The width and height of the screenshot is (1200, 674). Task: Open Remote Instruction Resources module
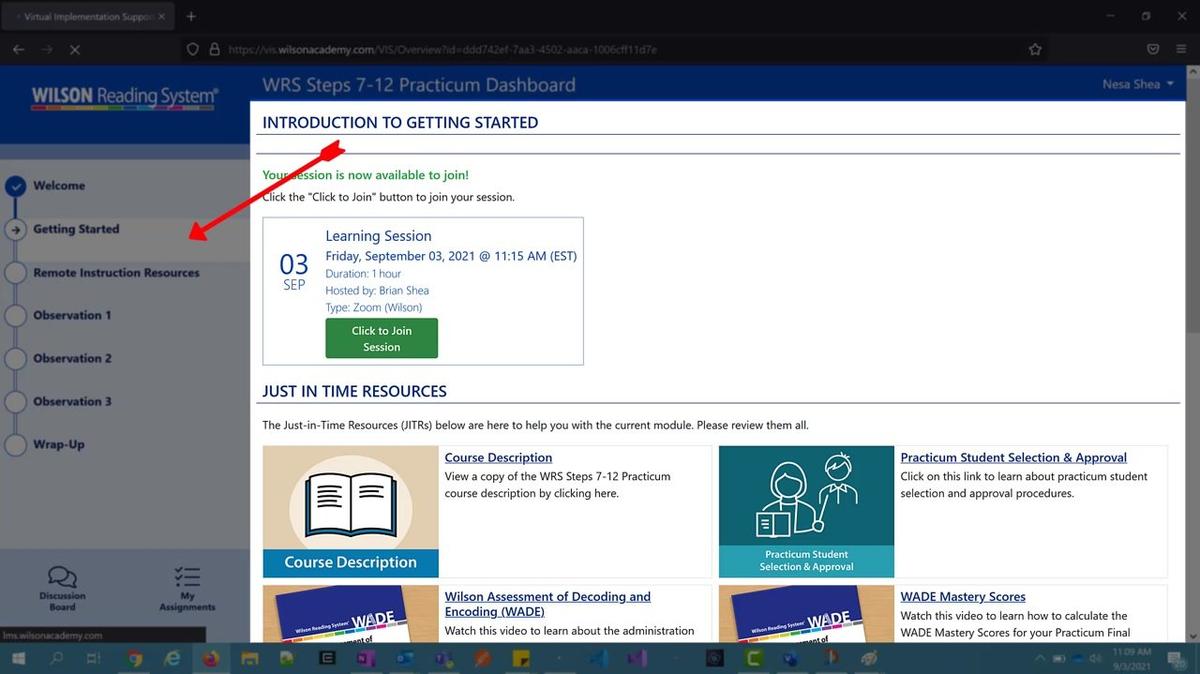tap(116, 273)
